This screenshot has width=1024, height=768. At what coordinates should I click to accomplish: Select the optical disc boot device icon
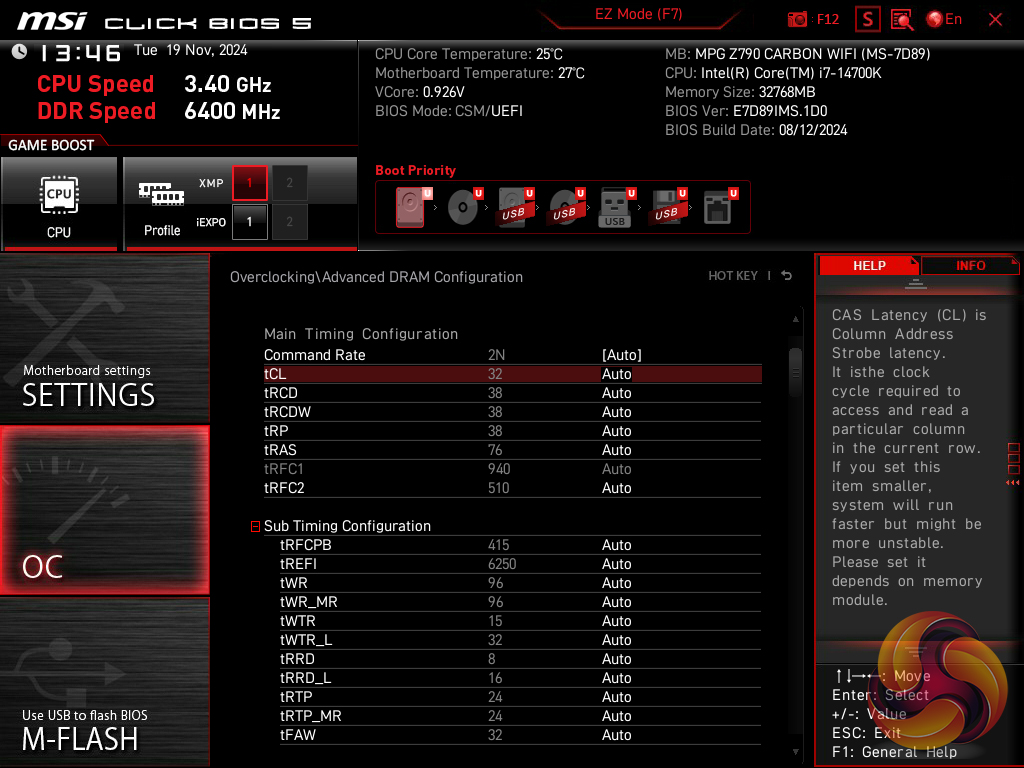click(x=464, y=207)
